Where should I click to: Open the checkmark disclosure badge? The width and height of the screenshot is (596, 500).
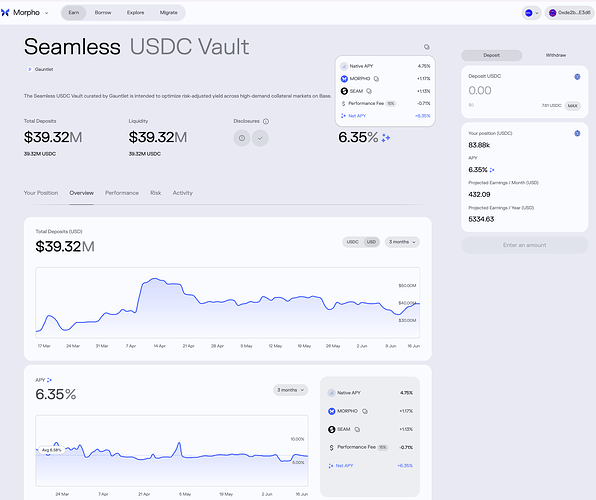click(260, 138)
